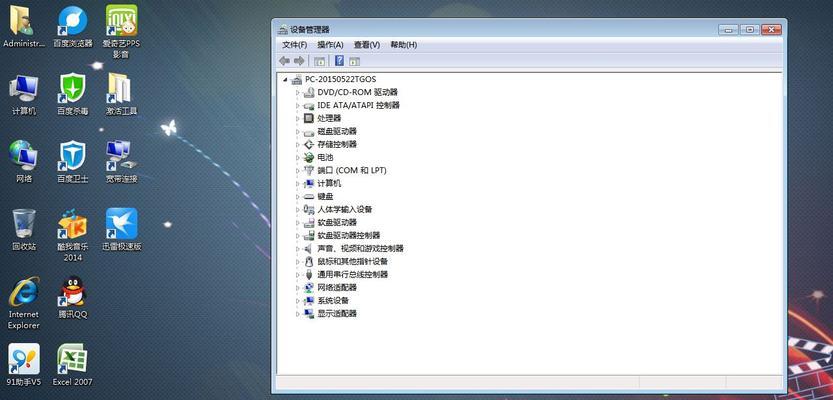Screen dimensions: 833x400
Task: Select the 鼠标和其他指针设备 item
Action: click(352, 262)
